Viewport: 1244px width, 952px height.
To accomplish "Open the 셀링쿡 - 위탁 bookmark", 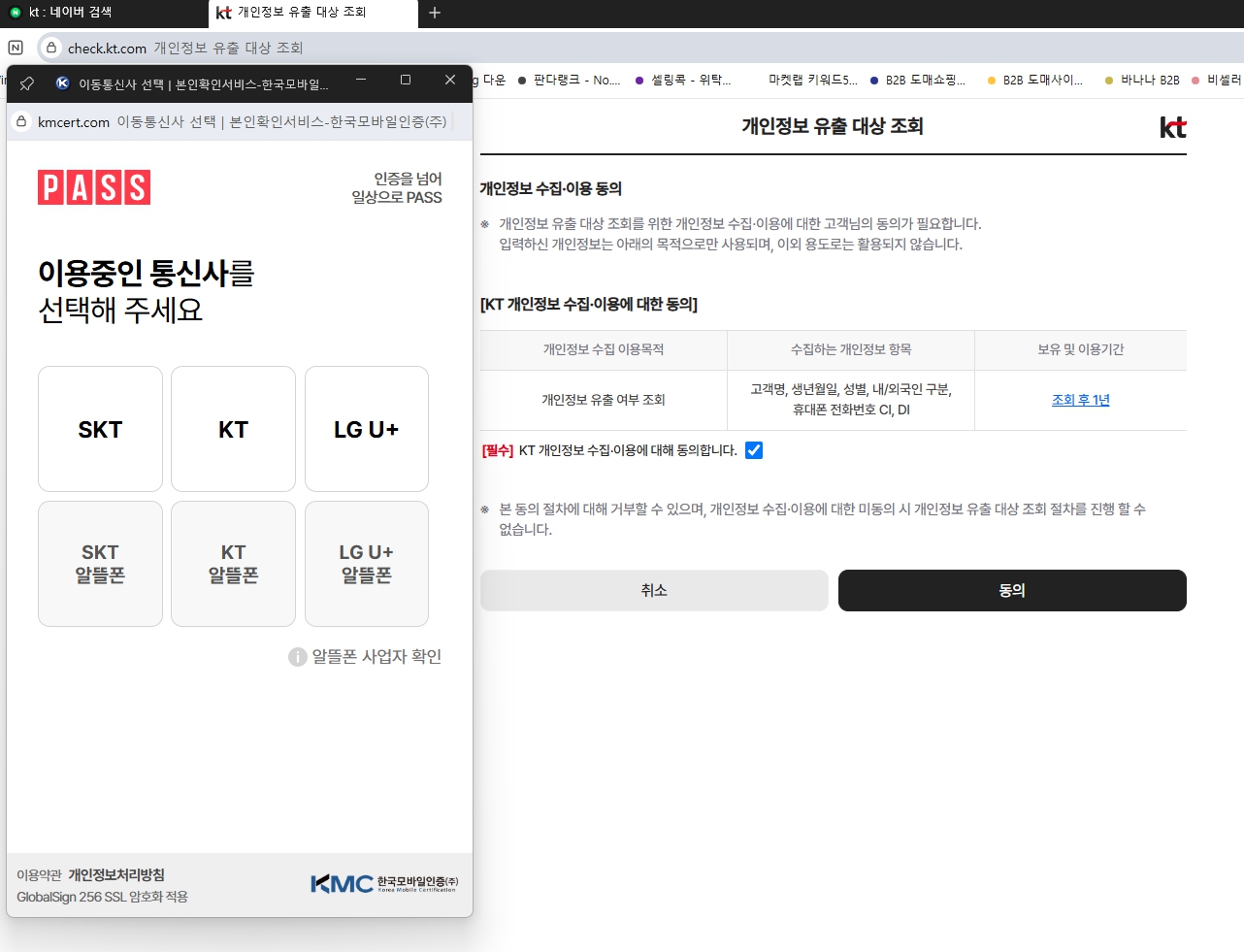I will coord(683,80).
